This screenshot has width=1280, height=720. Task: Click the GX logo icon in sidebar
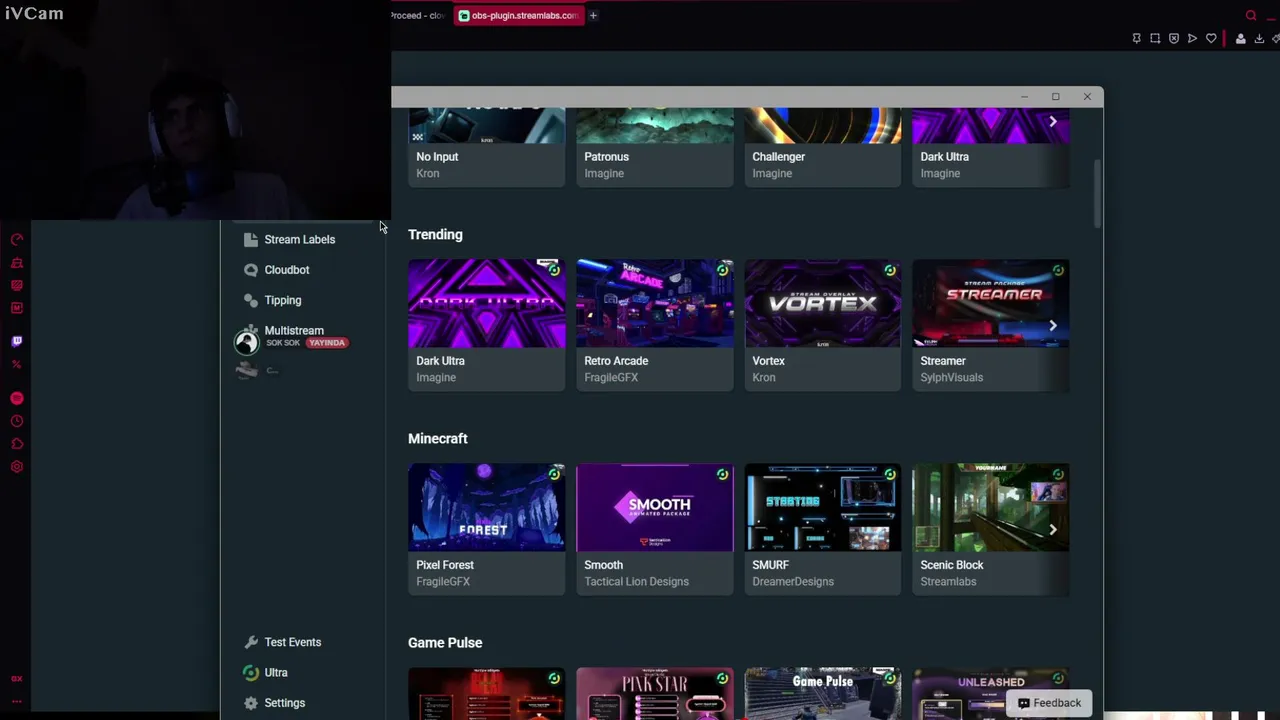[x=17, y=678]
